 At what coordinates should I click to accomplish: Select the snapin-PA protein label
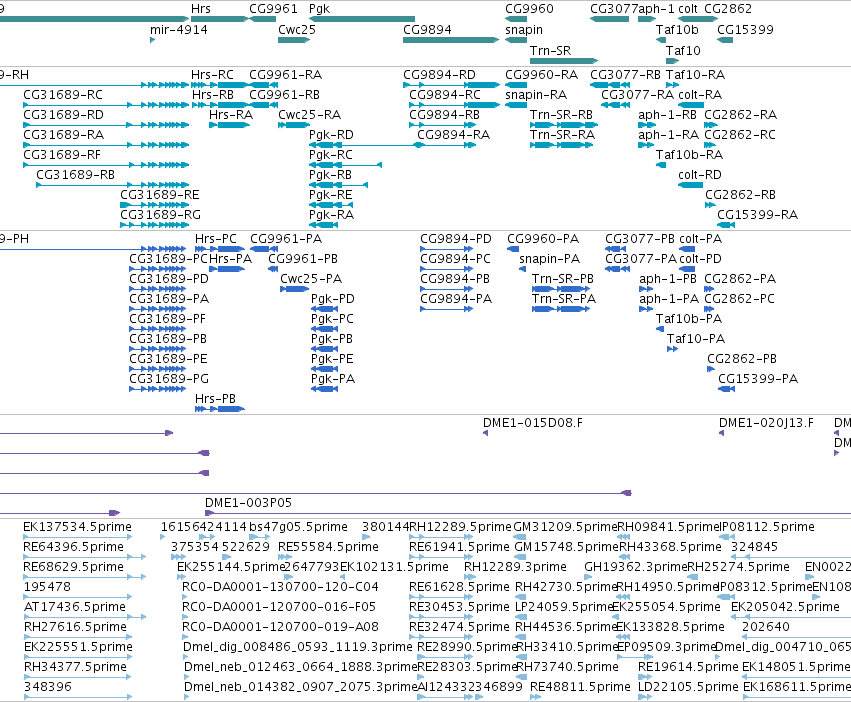click(x=549, y=258)
